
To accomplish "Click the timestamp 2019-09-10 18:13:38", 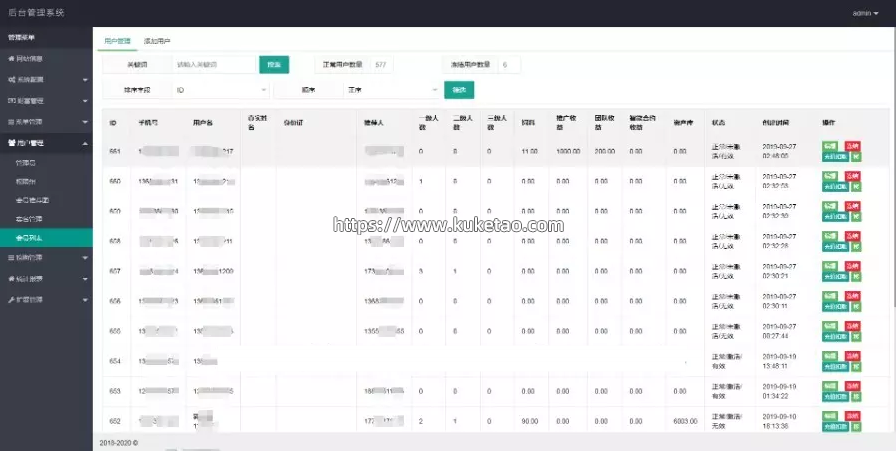I will pos(779,421).
